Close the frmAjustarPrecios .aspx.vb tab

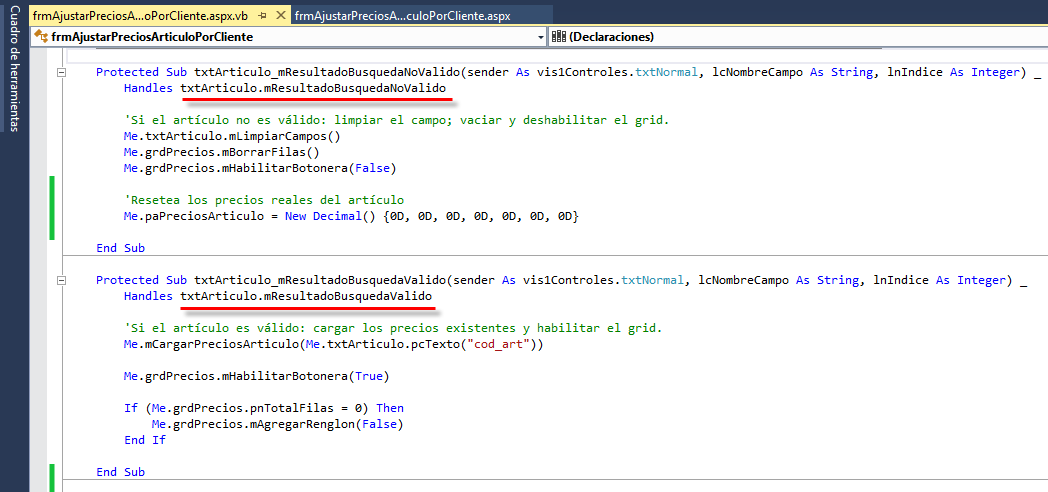(279, 16)
